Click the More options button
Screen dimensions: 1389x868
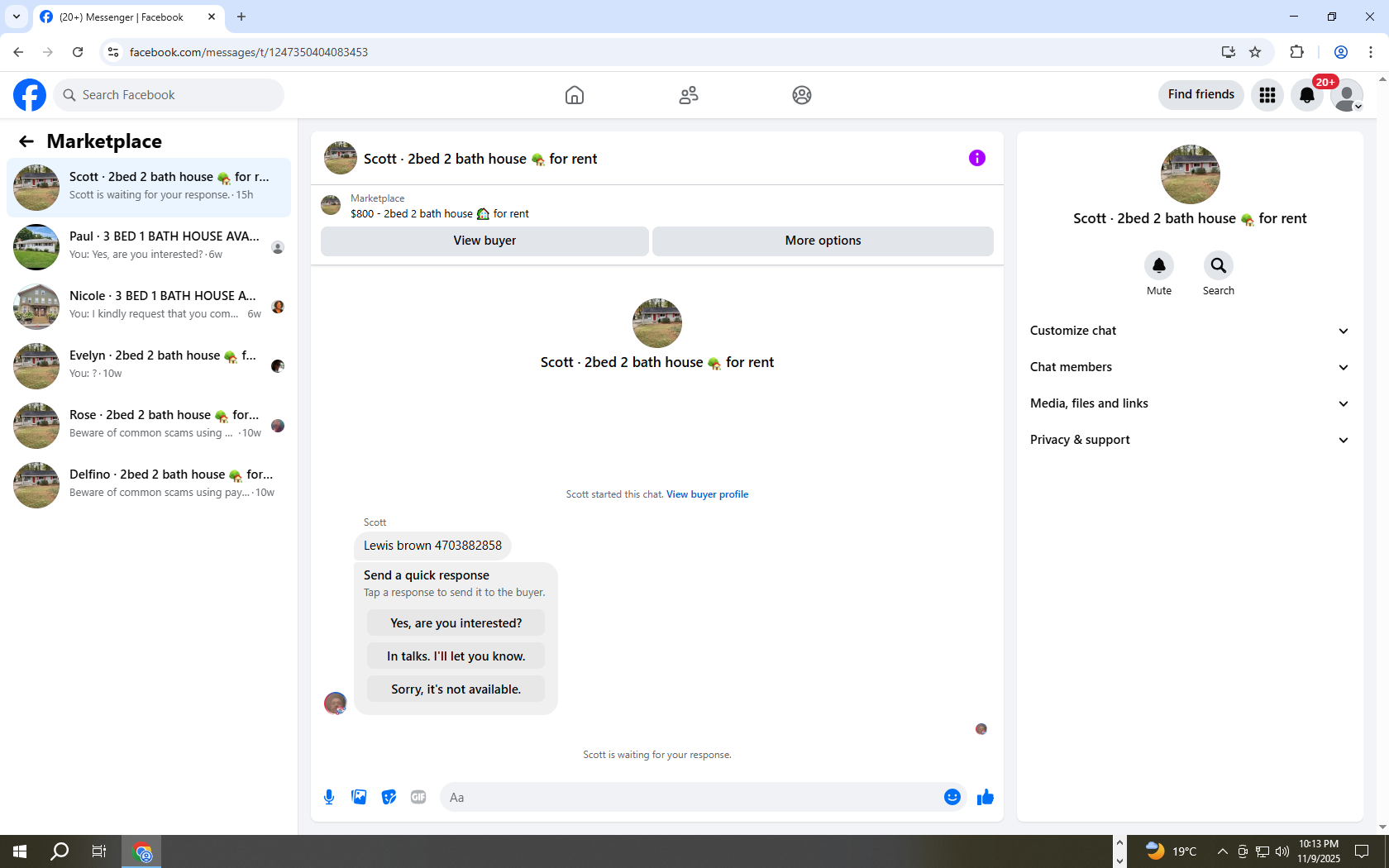tap(823, 241)
